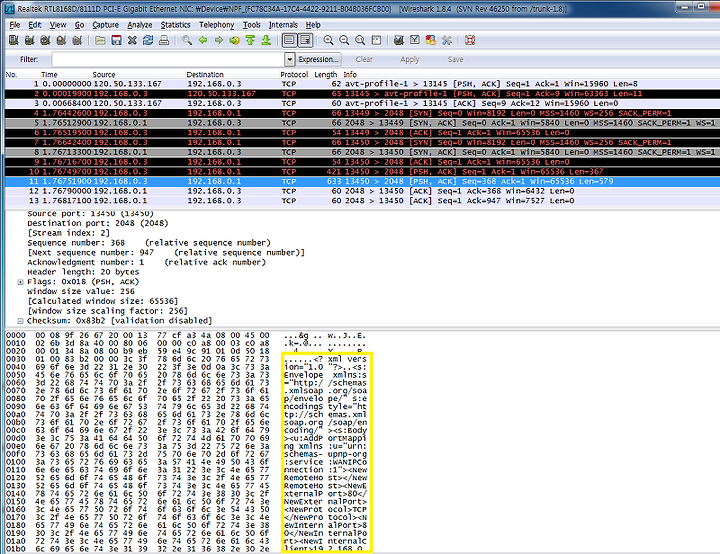This screenshot has height=554, width=720.
Task: Stop the running capture icon
Action: pos(61,40)
